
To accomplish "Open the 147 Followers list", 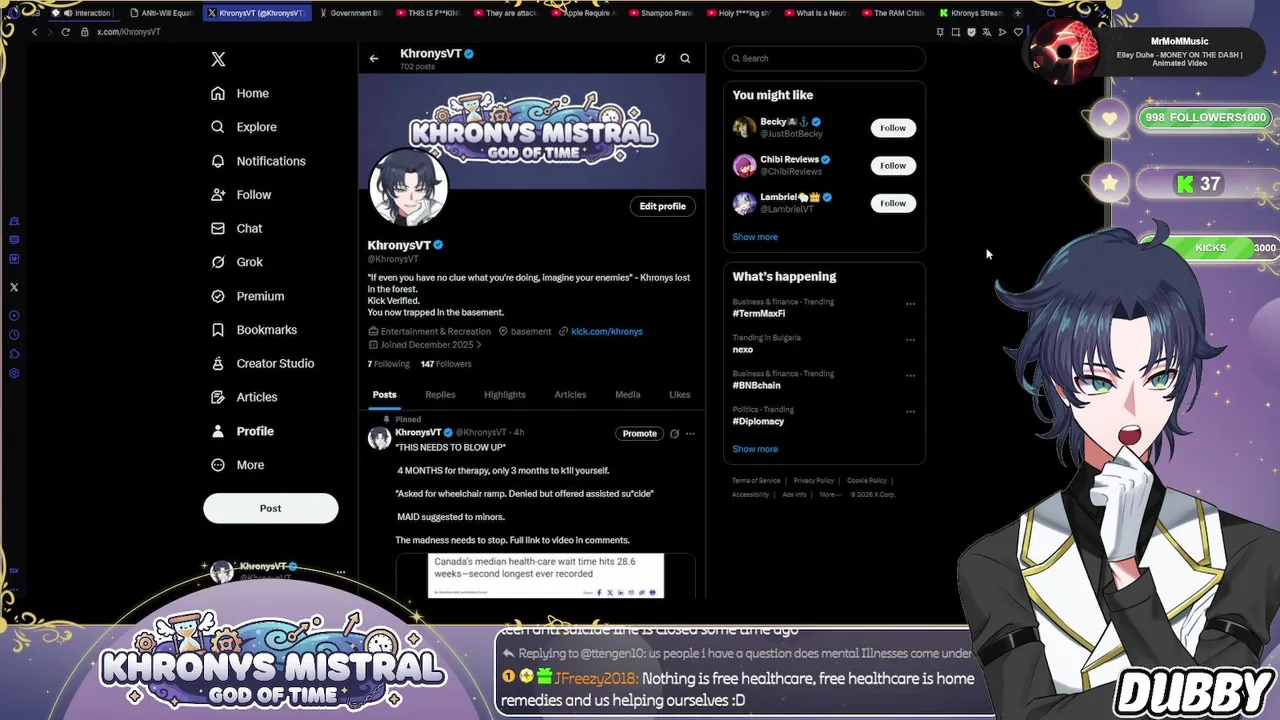I will tap(446, 364).
